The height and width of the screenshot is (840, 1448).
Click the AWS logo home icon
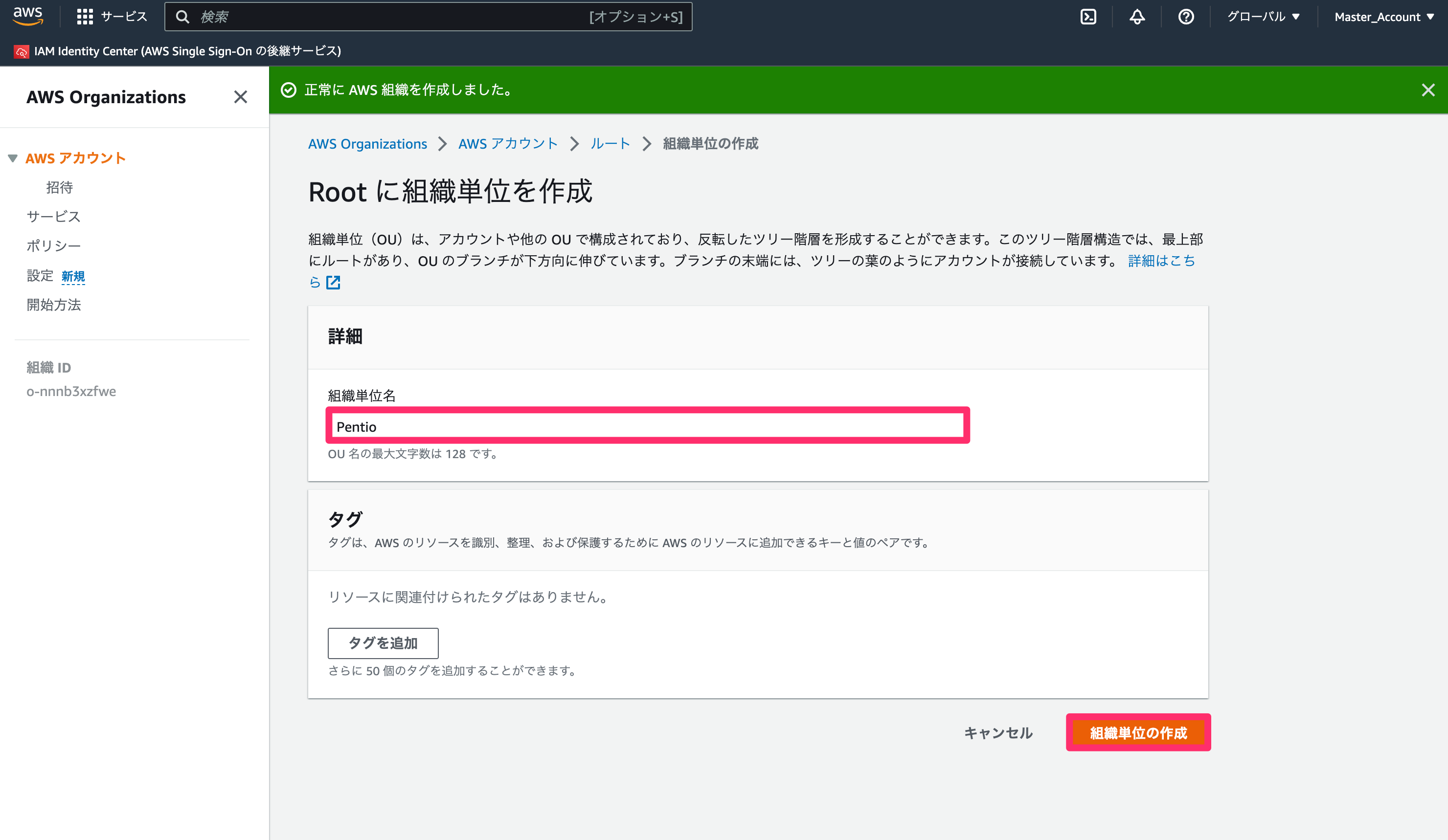click(27, 16)
